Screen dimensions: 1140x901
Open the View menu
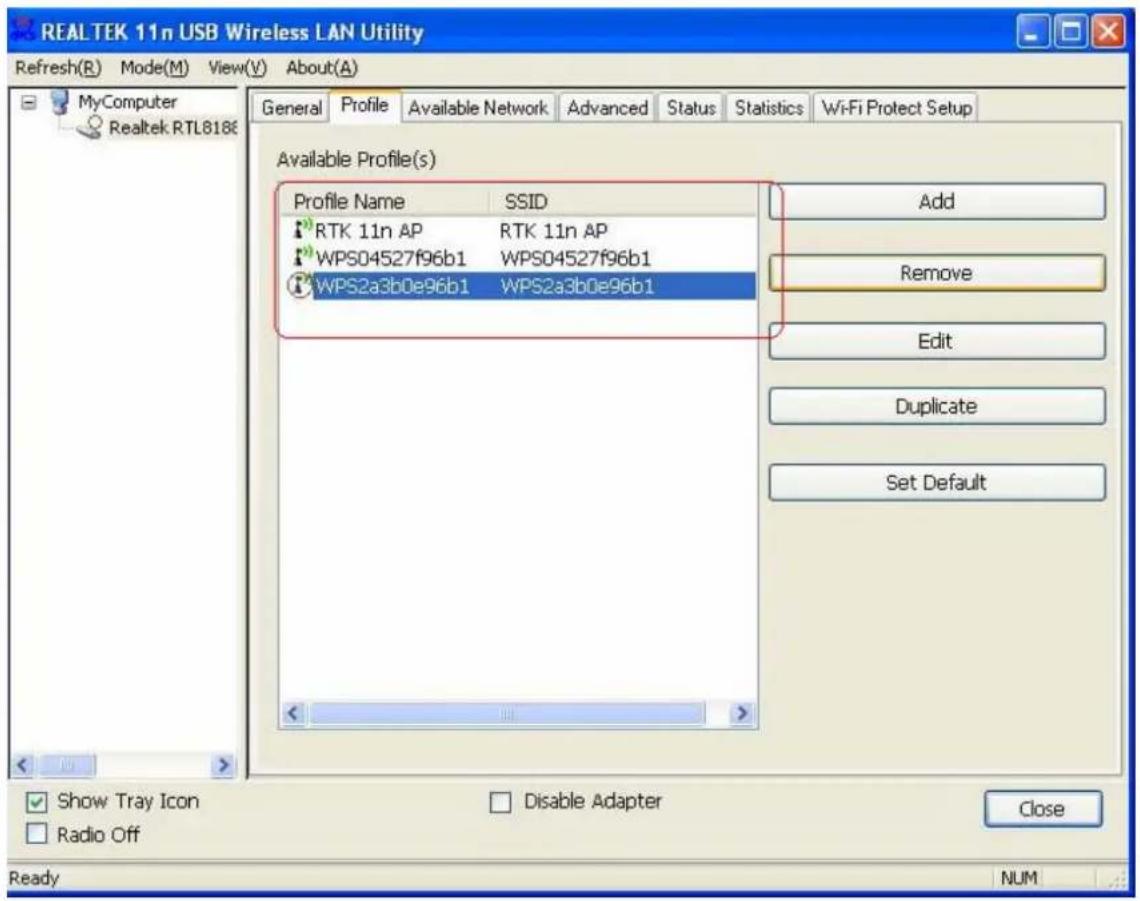(x=237, y=68)
